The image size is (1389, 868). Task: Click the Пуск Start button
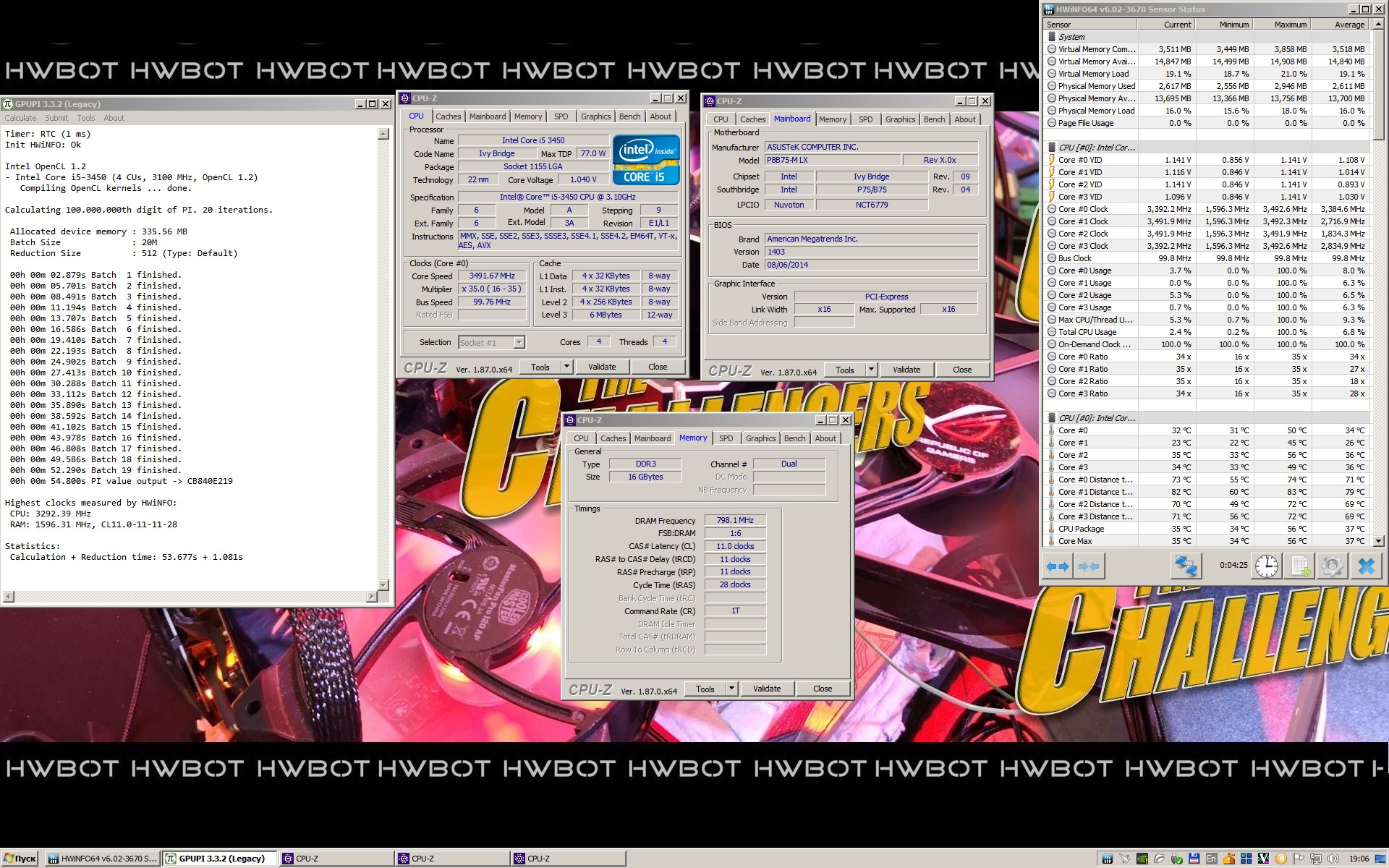click(20, 859)
